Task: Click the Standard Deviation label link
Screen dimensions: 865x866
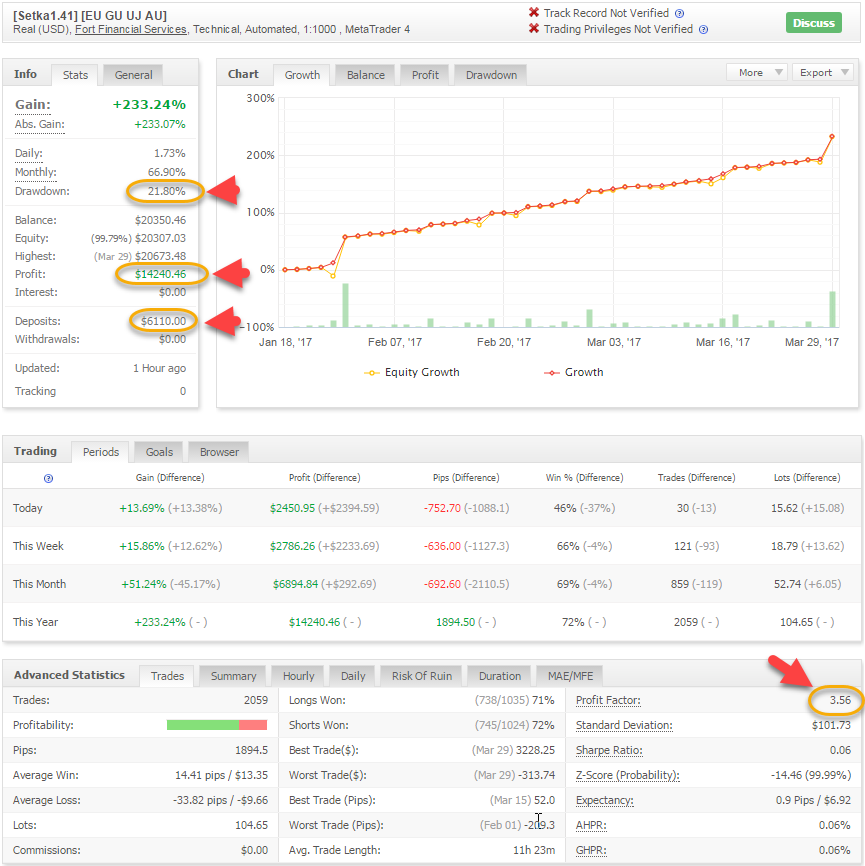Action: point(624,725)
